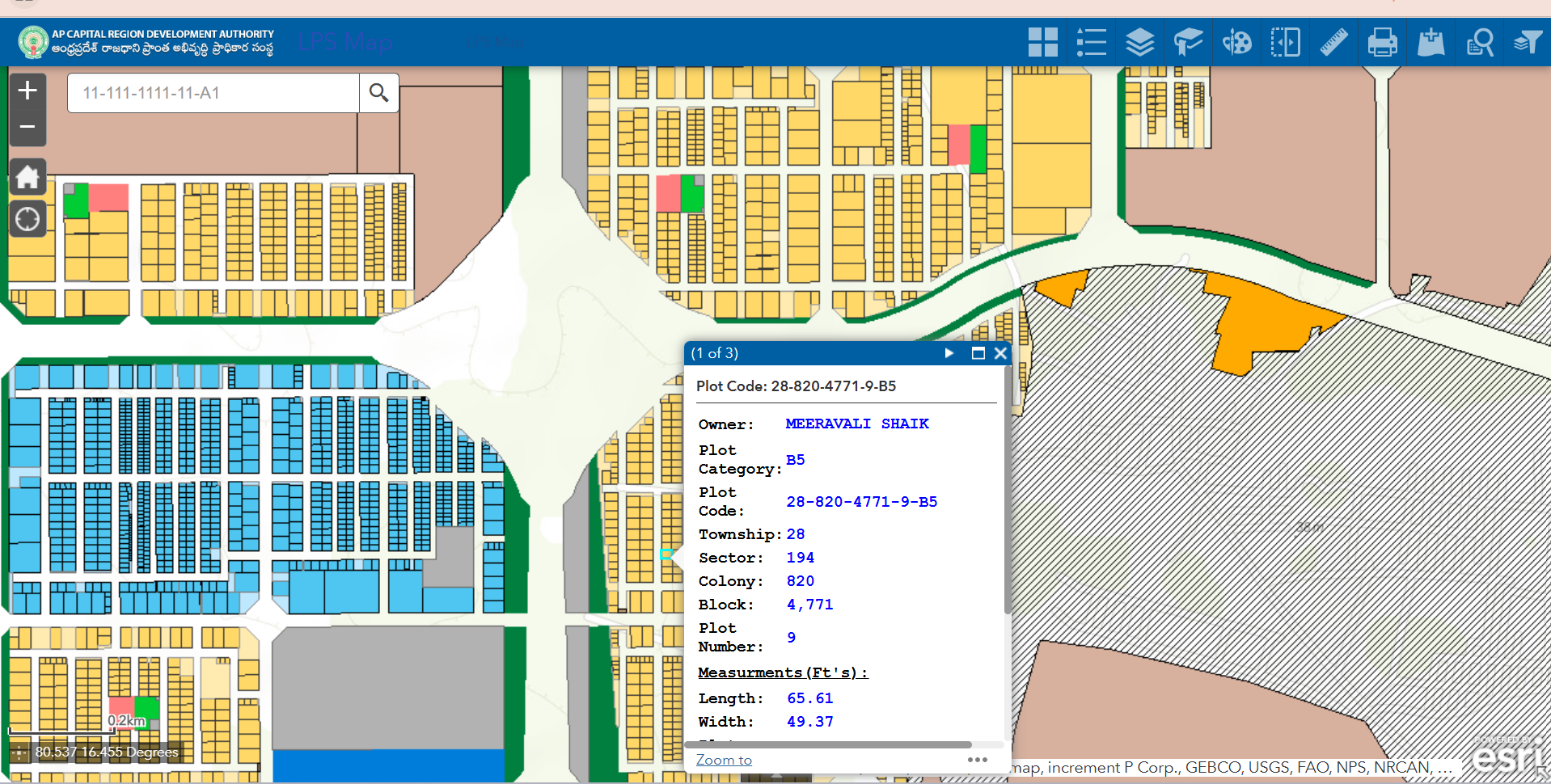Screen dimensions: 1551x784
Task: Open the layer filter tool
Action: [1528, 41]
